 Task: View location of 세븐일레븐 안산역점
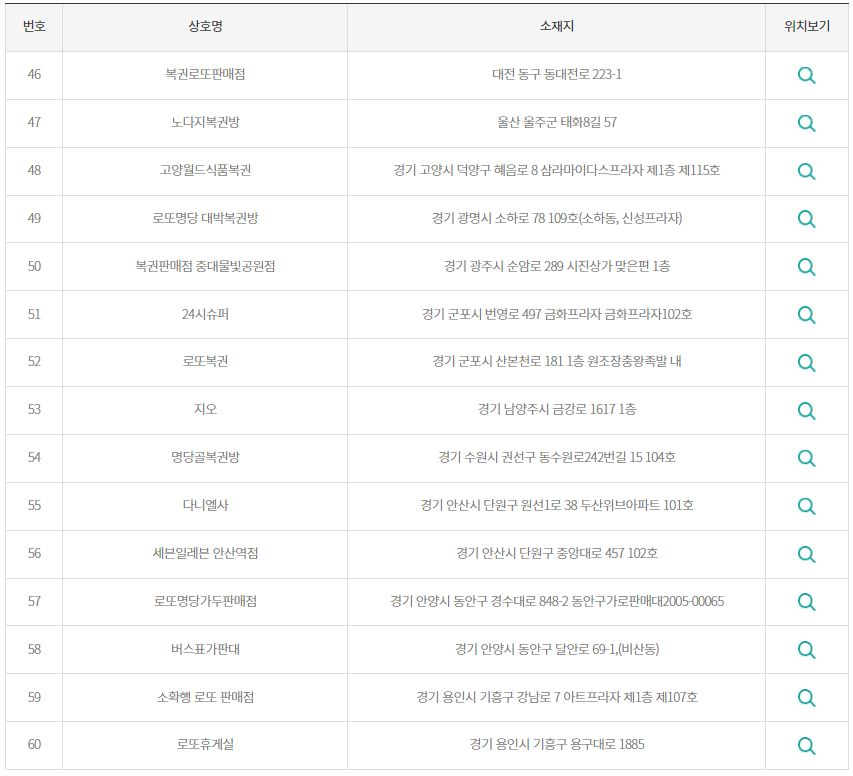coord(806,554)
